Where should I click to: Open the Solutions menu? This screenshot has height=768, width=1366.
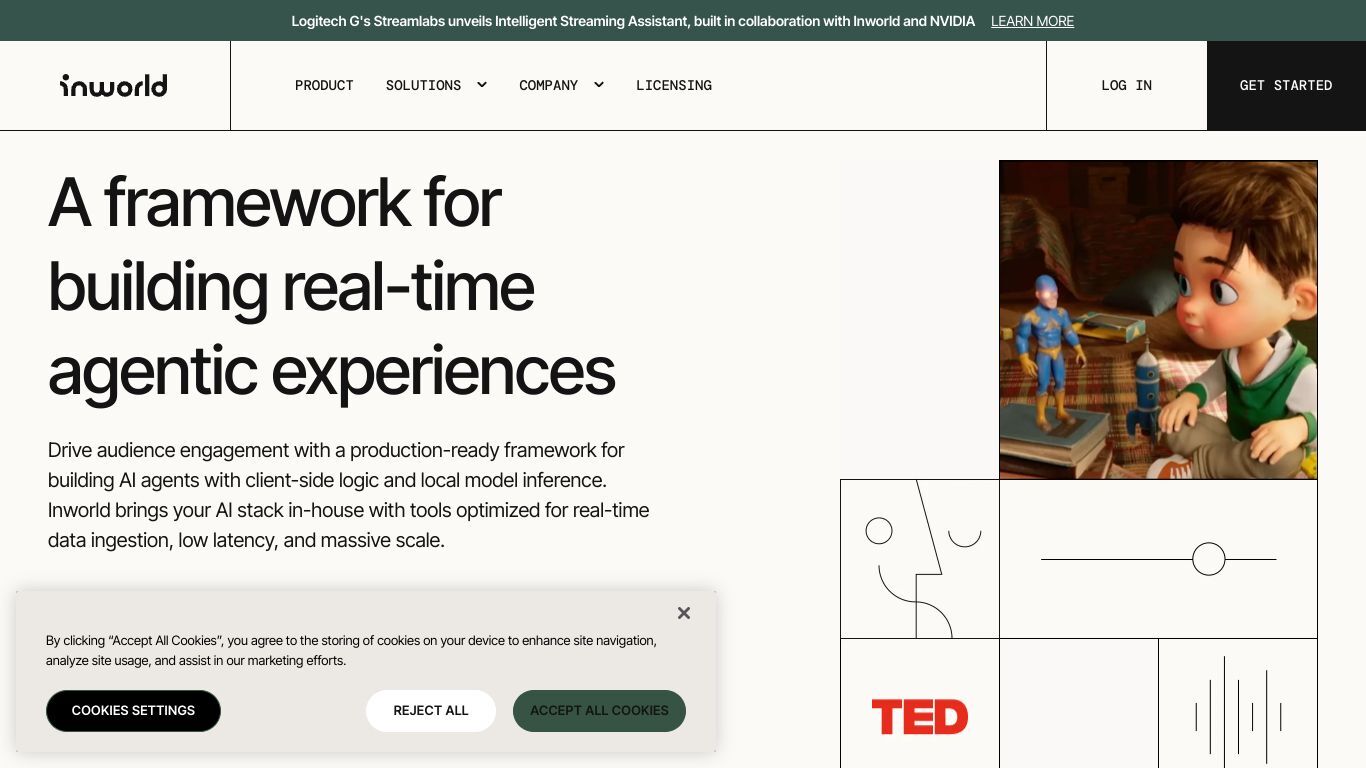click(424, 85)
